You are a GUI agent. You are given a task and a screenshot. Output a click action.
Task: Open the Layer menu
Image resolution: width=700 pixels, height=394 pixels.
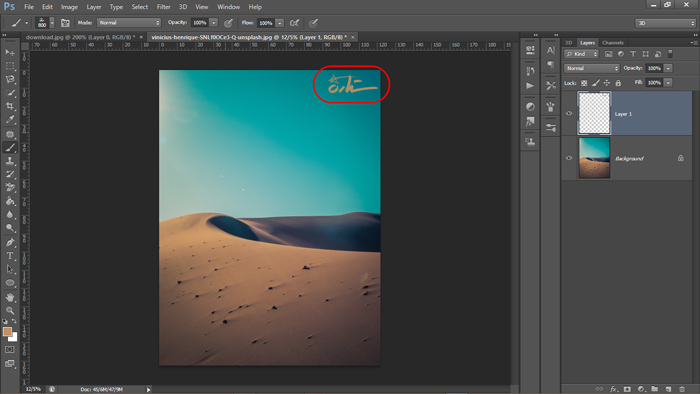(94, 7)
